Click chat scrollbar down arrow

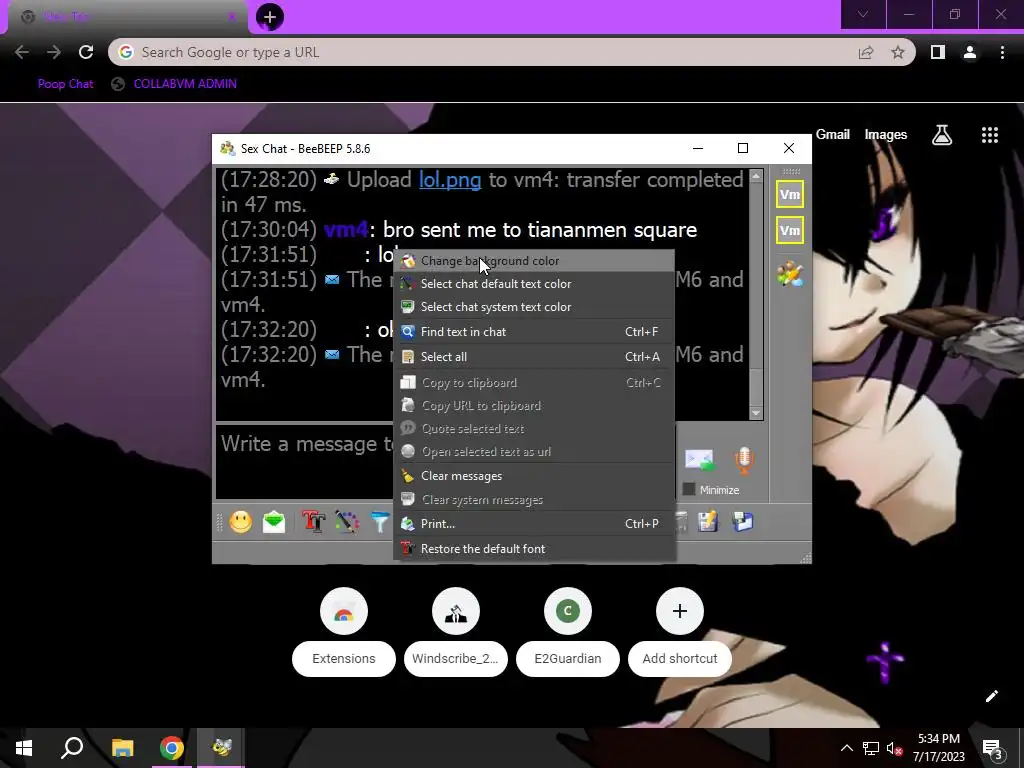tap(756, 413)
